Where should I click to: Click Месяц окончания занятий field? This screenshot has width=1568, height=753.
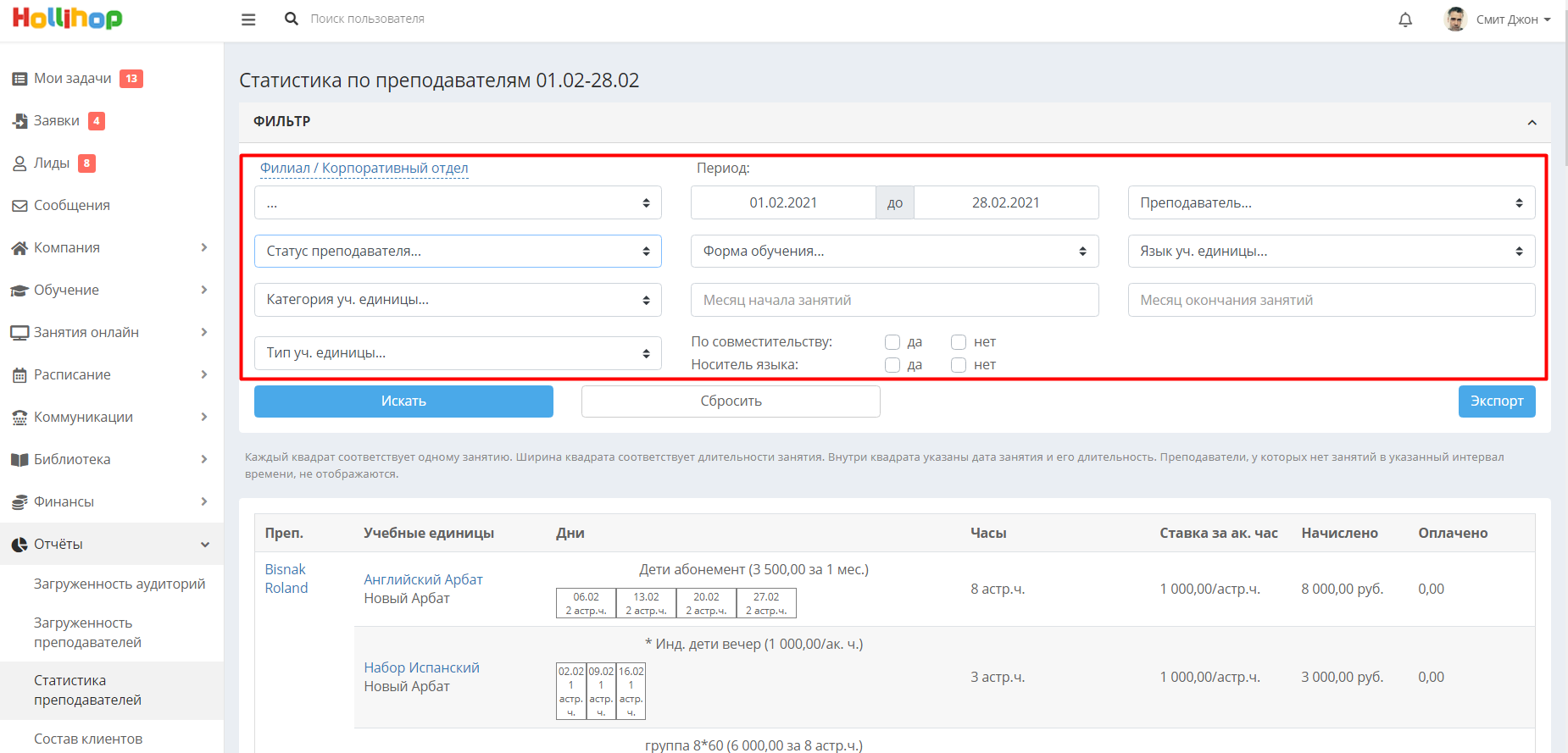point(1332,300)
